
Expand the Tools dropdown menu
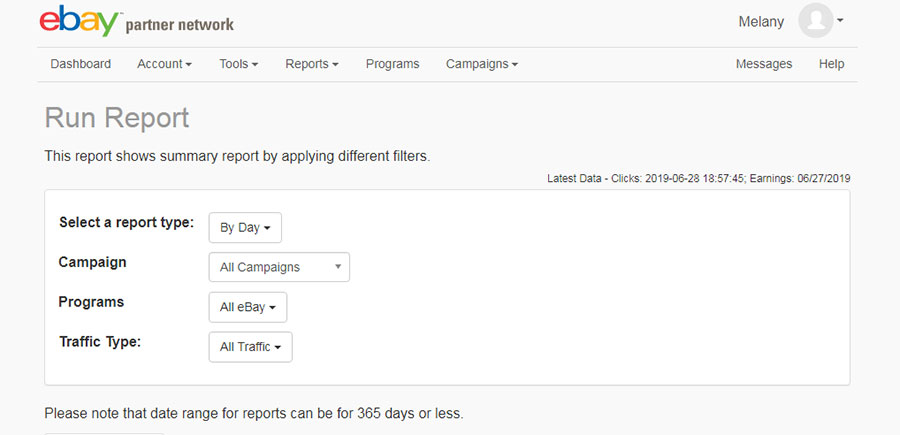(x=239, y=64)
